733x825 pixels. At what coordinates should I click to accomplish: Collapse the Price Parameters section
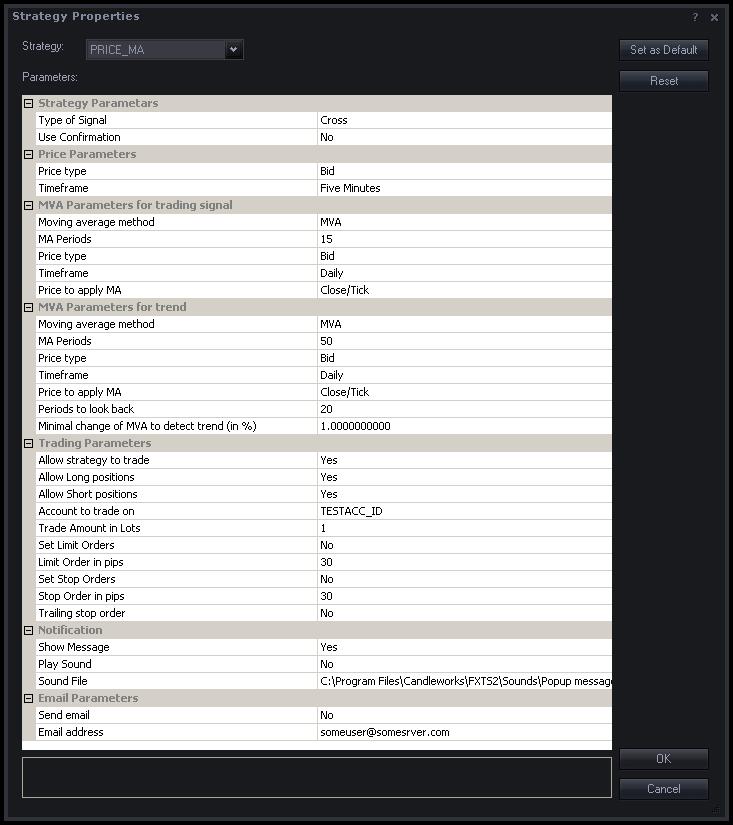coord(28,154)
